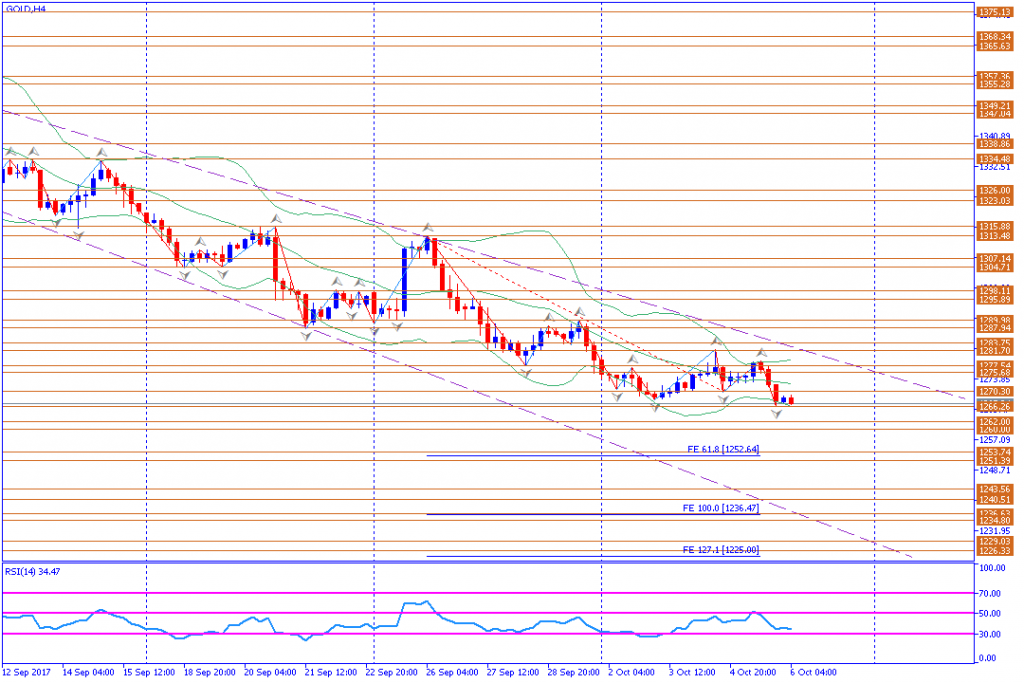Click the 1251.39 price level label
1024x683 pixels.
pyautogui.click(x=995, y=461)
